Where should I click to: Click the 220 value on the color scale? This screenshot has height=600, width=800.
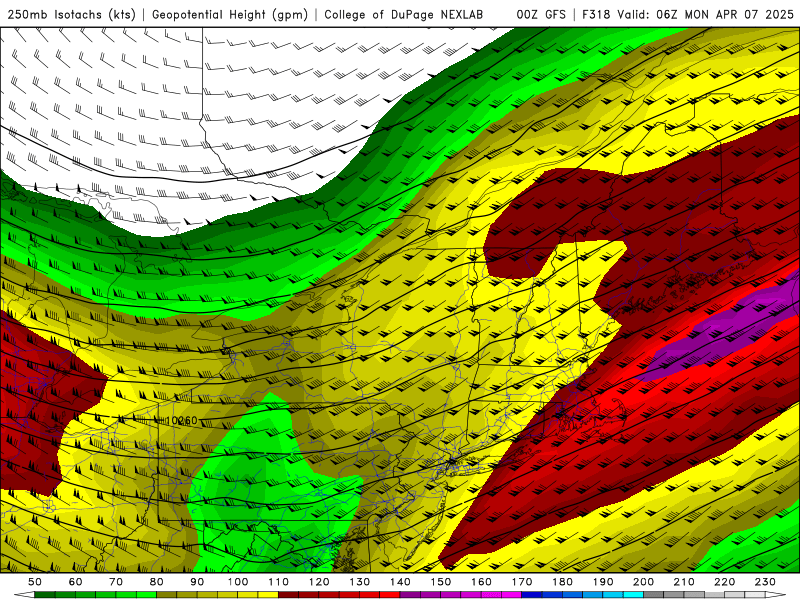point(724,582)
